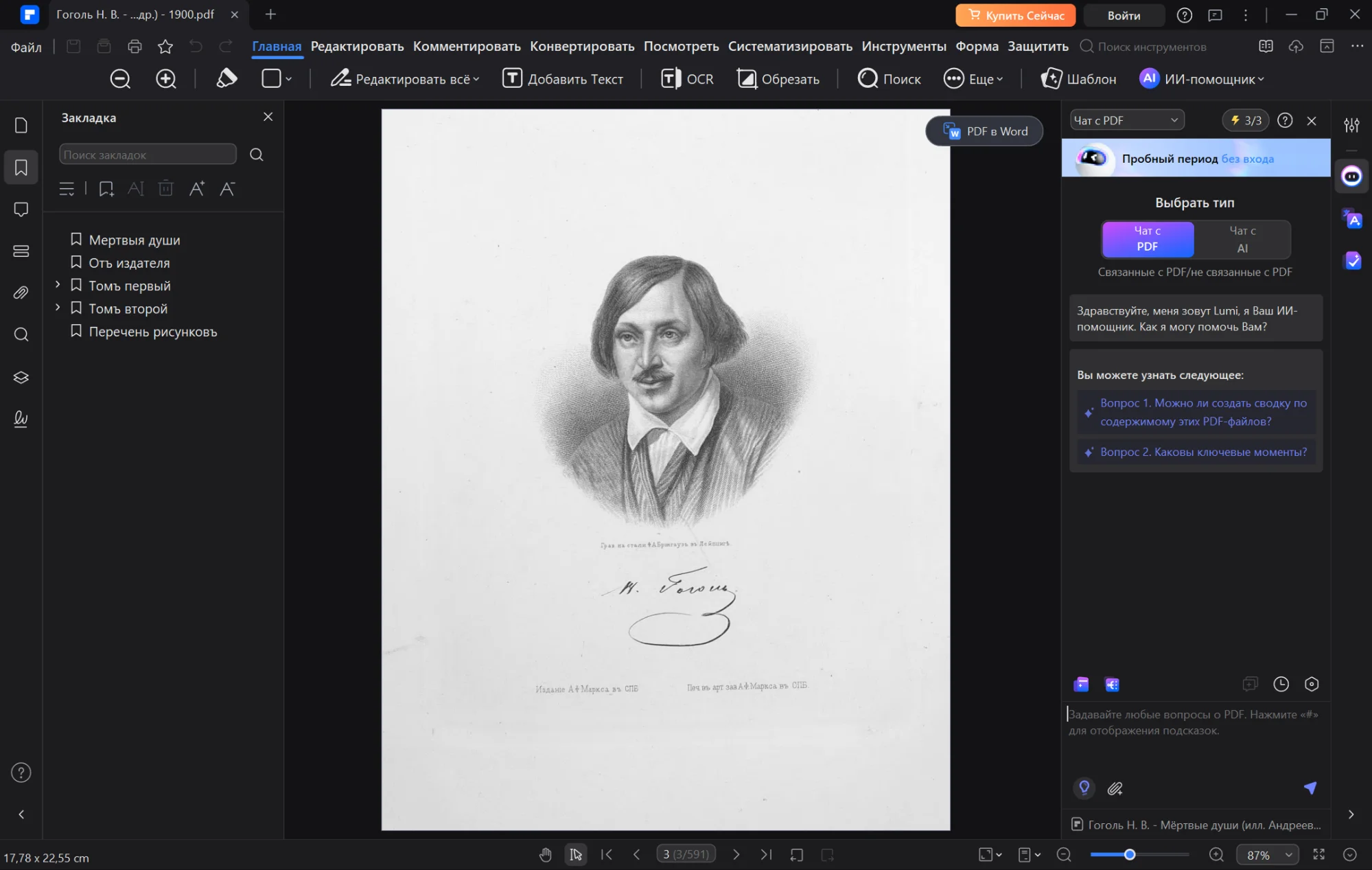Expand the Томъ первый bookmark
This screenshot has height=870, width=1372.
point(58,285)
